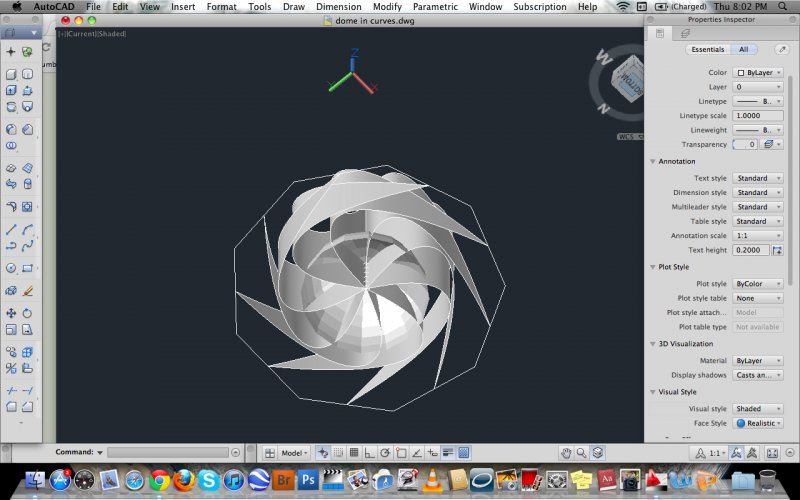Click the Linetype scale input field
Screen dimensions: 800x500
tap(759, 115)
